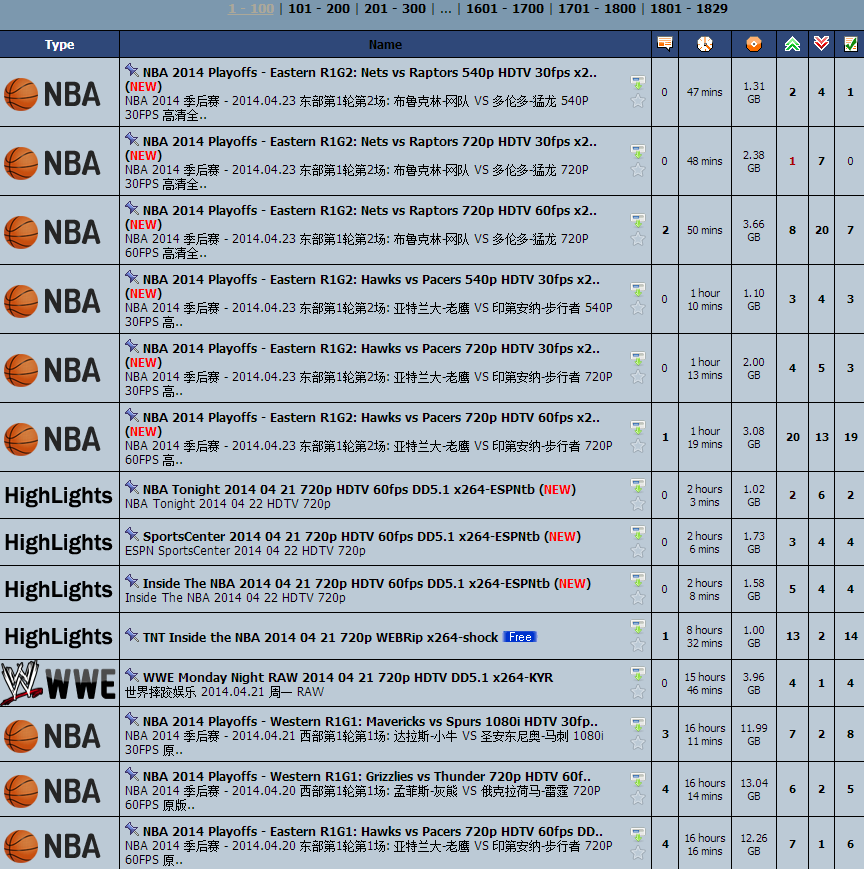Image resolution: width=864 pixels, height=869 pixels.
Task: Open Nets vs Raptors 540p HDTV 30fps torrent
Action: tap(370, 73)
